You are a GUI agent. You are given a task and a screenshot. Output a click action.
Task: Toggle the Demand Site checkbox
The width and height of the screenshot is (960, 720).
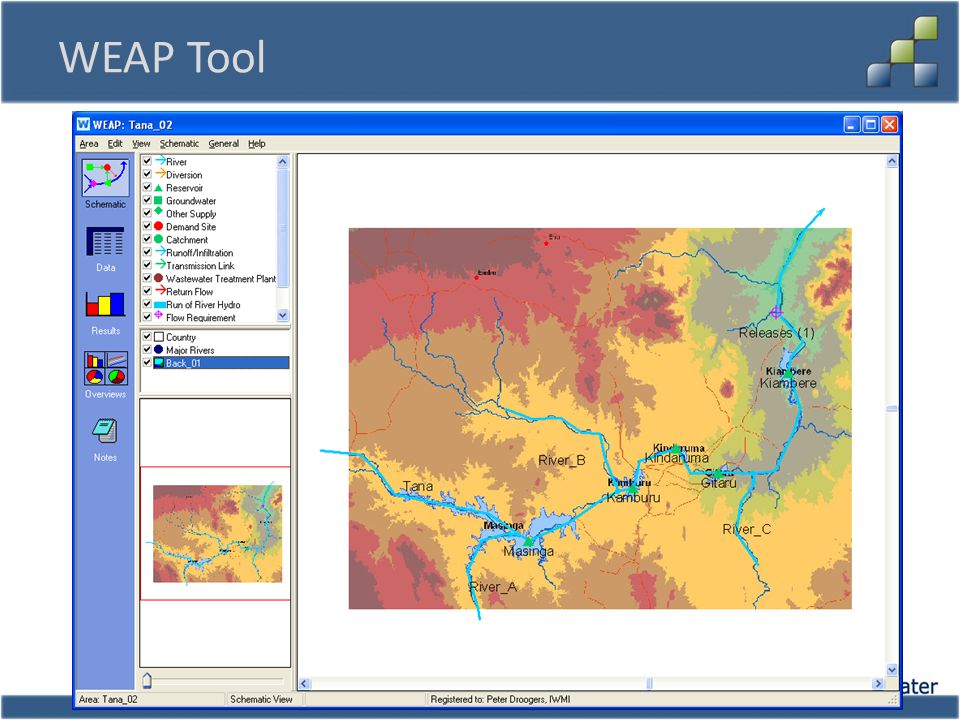[147, 227]
